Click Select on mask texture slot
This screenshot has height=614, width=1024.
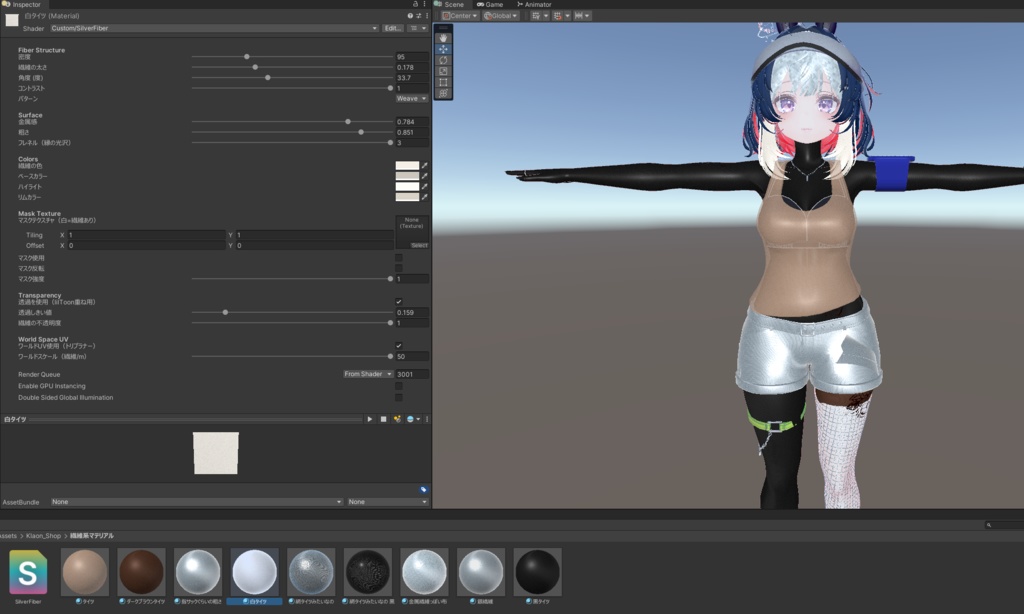tap(419, 246)
